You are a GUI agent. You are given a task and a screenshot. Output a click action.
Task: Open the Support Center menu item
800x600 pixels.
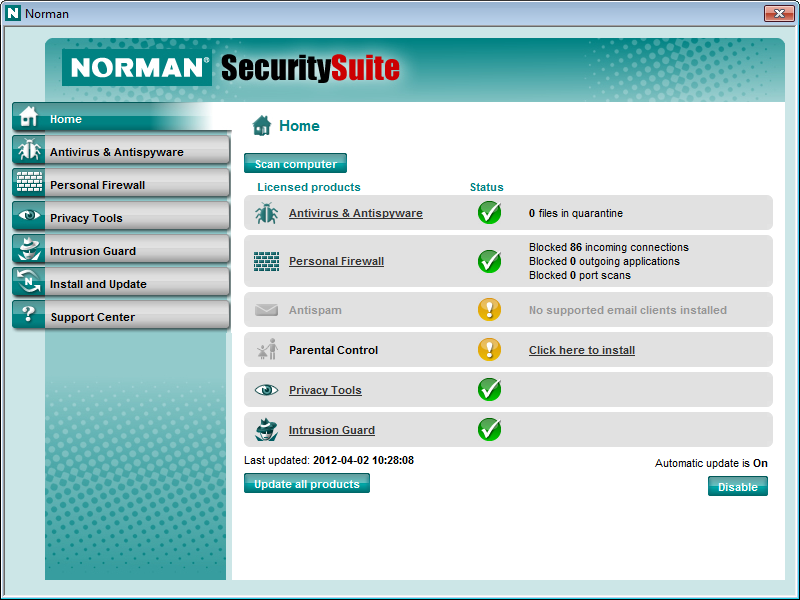point(93,317)
